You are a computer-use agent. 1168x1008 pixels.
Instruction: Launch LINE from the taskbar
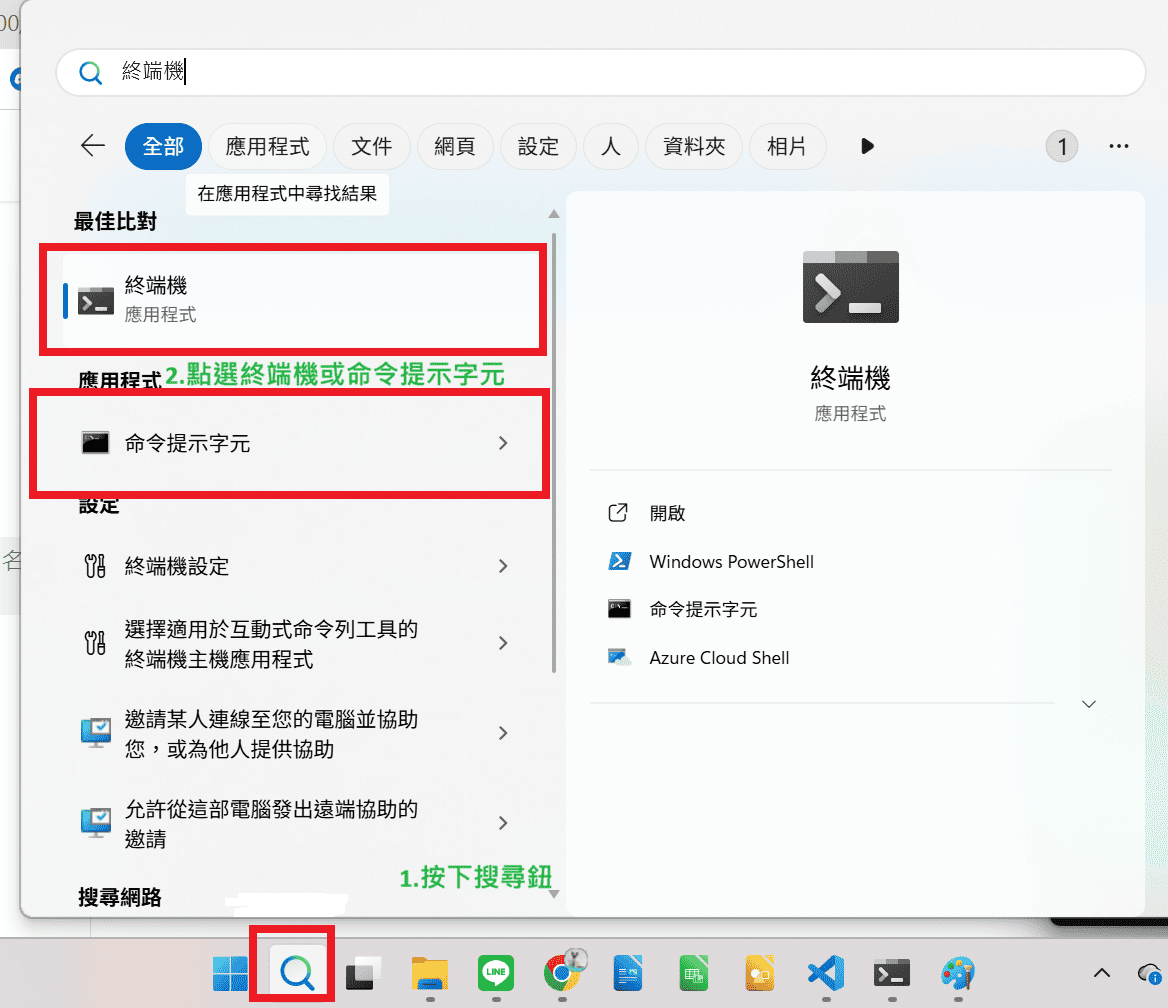[x=495, y=971]
